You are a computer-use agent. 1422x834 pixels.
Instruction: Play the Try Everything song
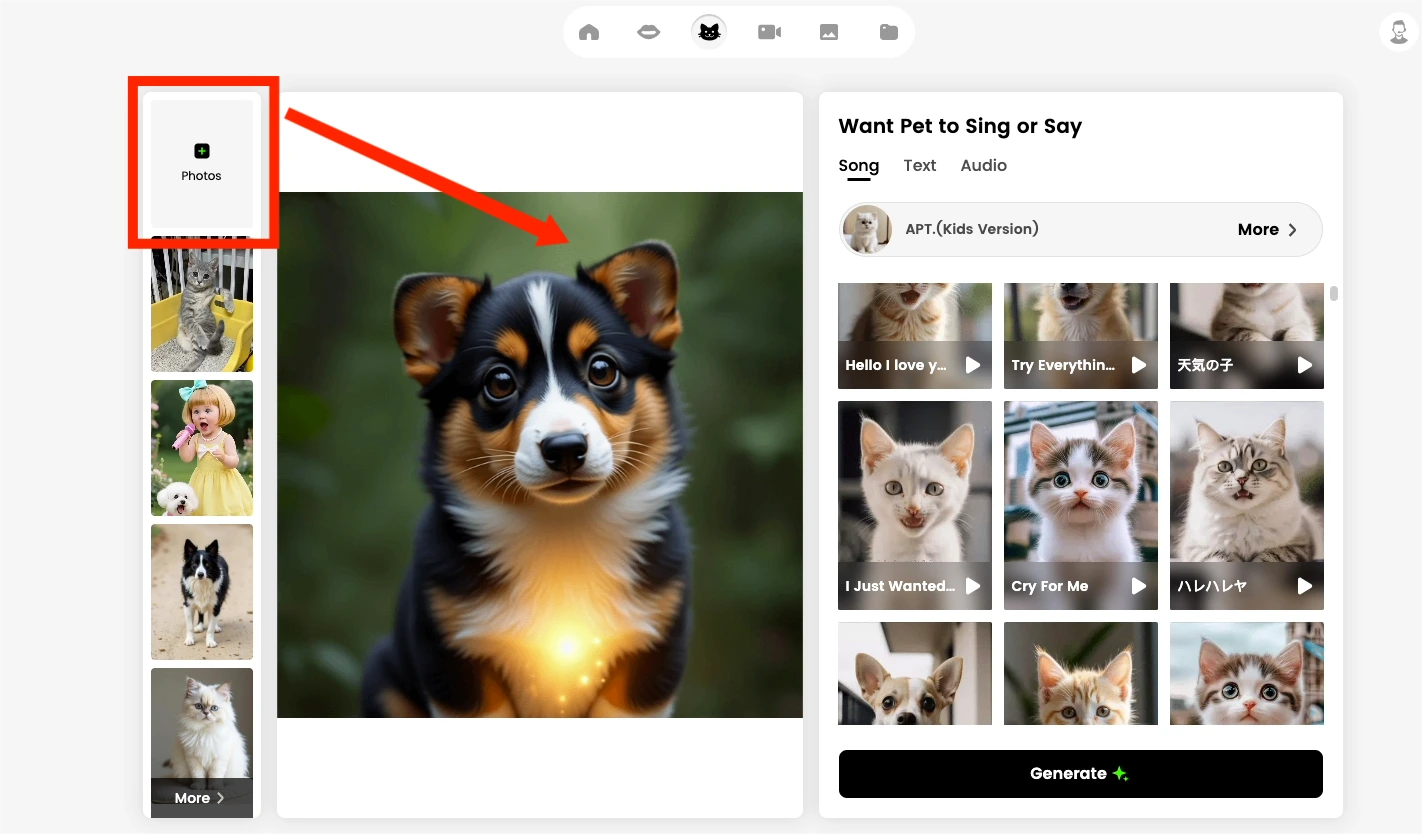(1138, 365)
